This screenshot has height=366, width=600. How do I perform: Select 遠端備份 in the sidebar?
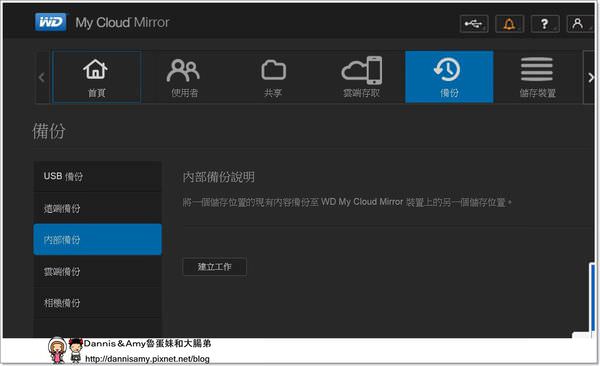point(98,208)
